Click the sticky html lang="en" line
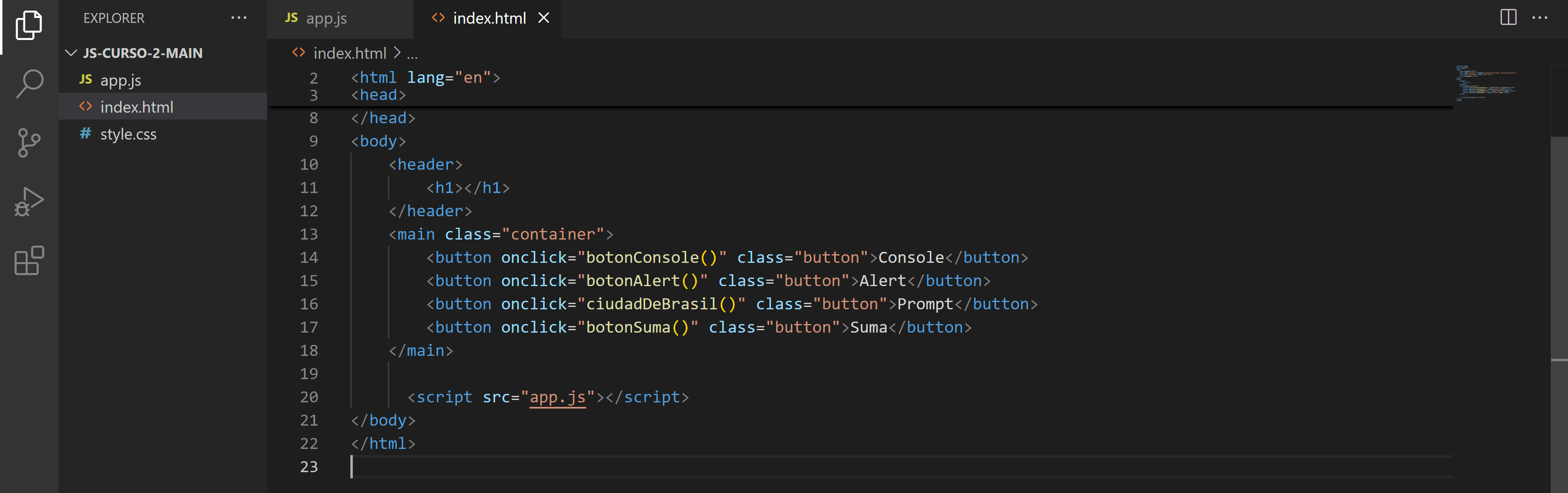The width and height of the screenshot is (1568, 493). (425, 77)
